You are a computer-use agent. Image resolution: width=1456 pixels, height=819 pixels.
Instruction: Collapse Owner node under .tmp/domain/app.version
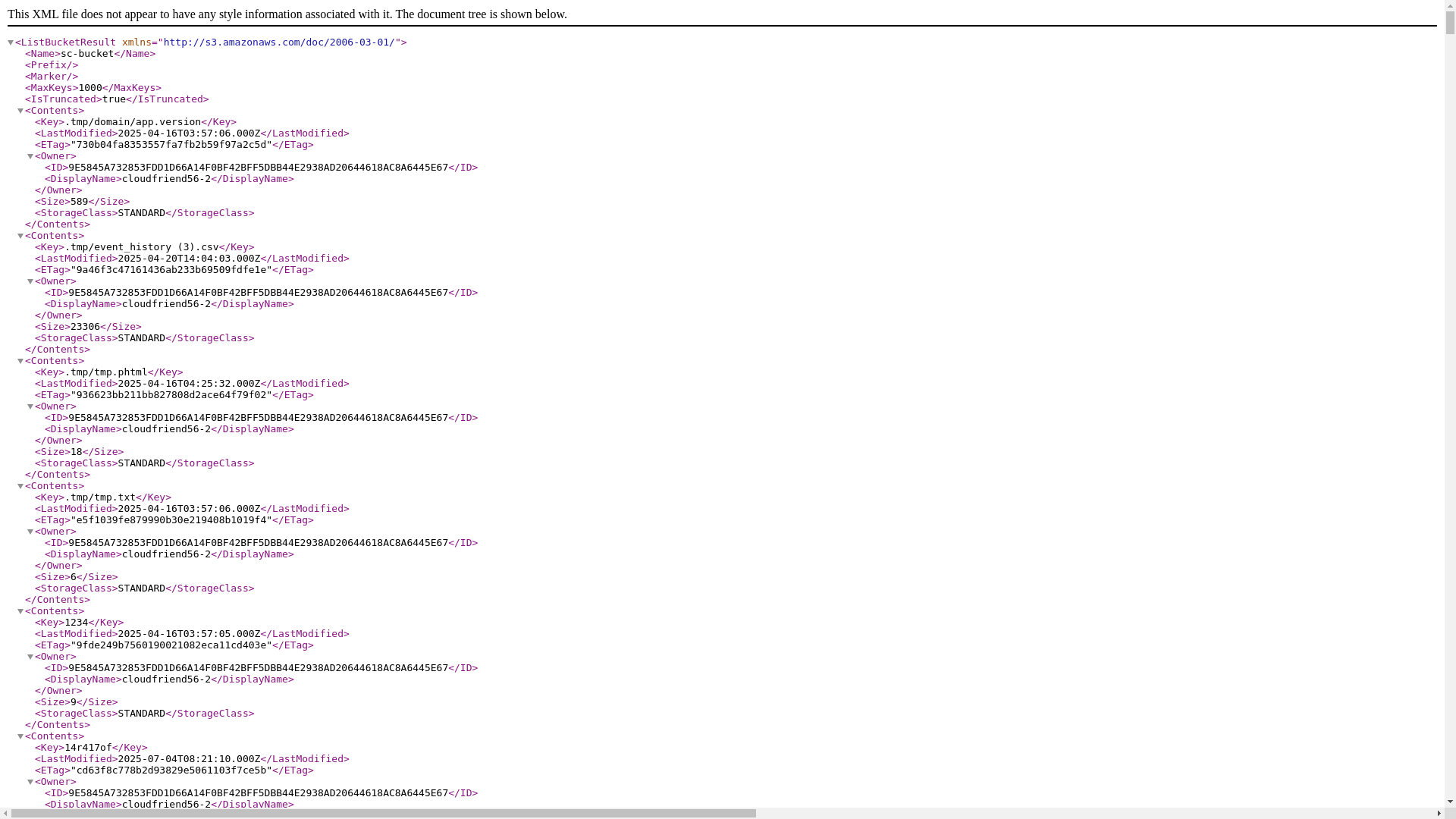pyautogui.click(x=30, y=156)
